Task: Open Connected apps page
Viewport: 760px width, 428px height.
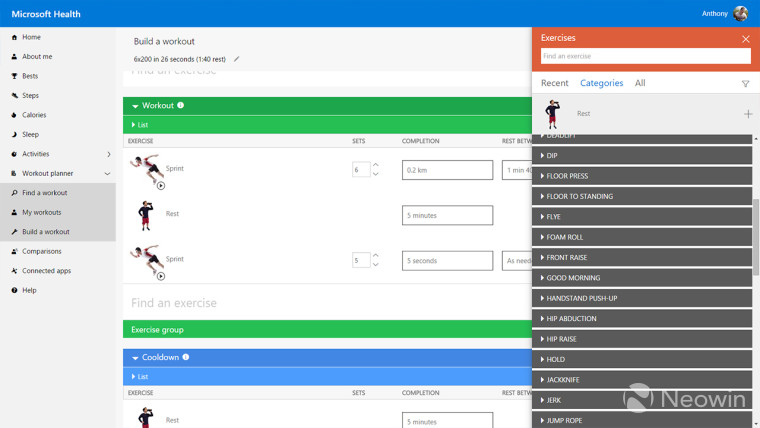Action: pyautogui.click(x=47, y=270)
